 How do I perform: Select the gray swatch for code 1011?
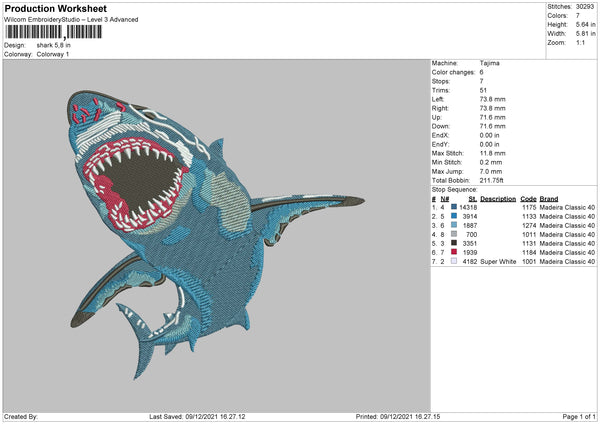(453, 233)
